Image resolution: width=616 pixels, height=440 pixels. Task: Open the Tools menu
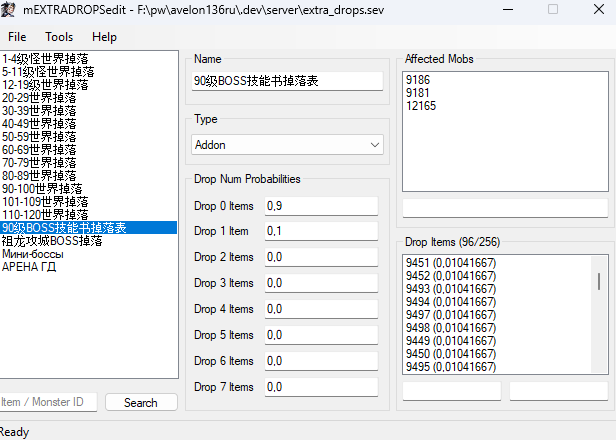tap(59, 37)
